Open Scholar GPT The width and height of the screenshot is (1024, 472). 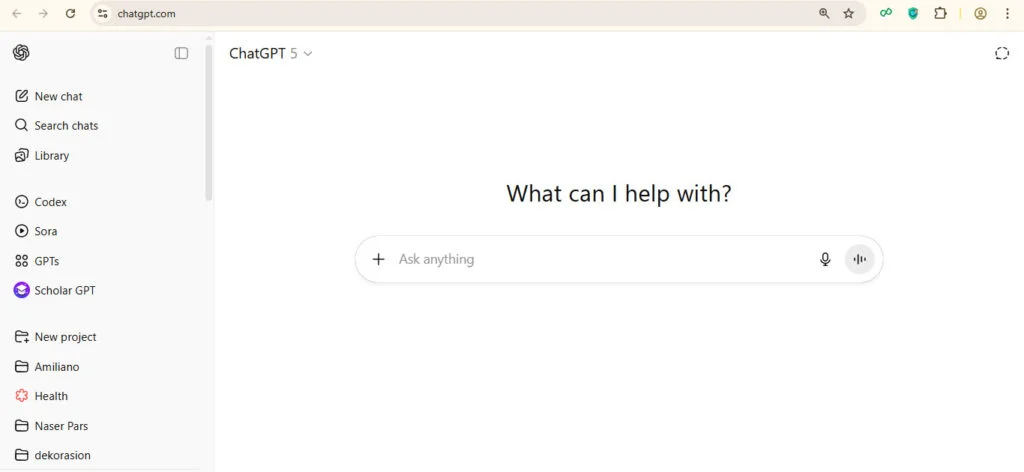[64, 290]
